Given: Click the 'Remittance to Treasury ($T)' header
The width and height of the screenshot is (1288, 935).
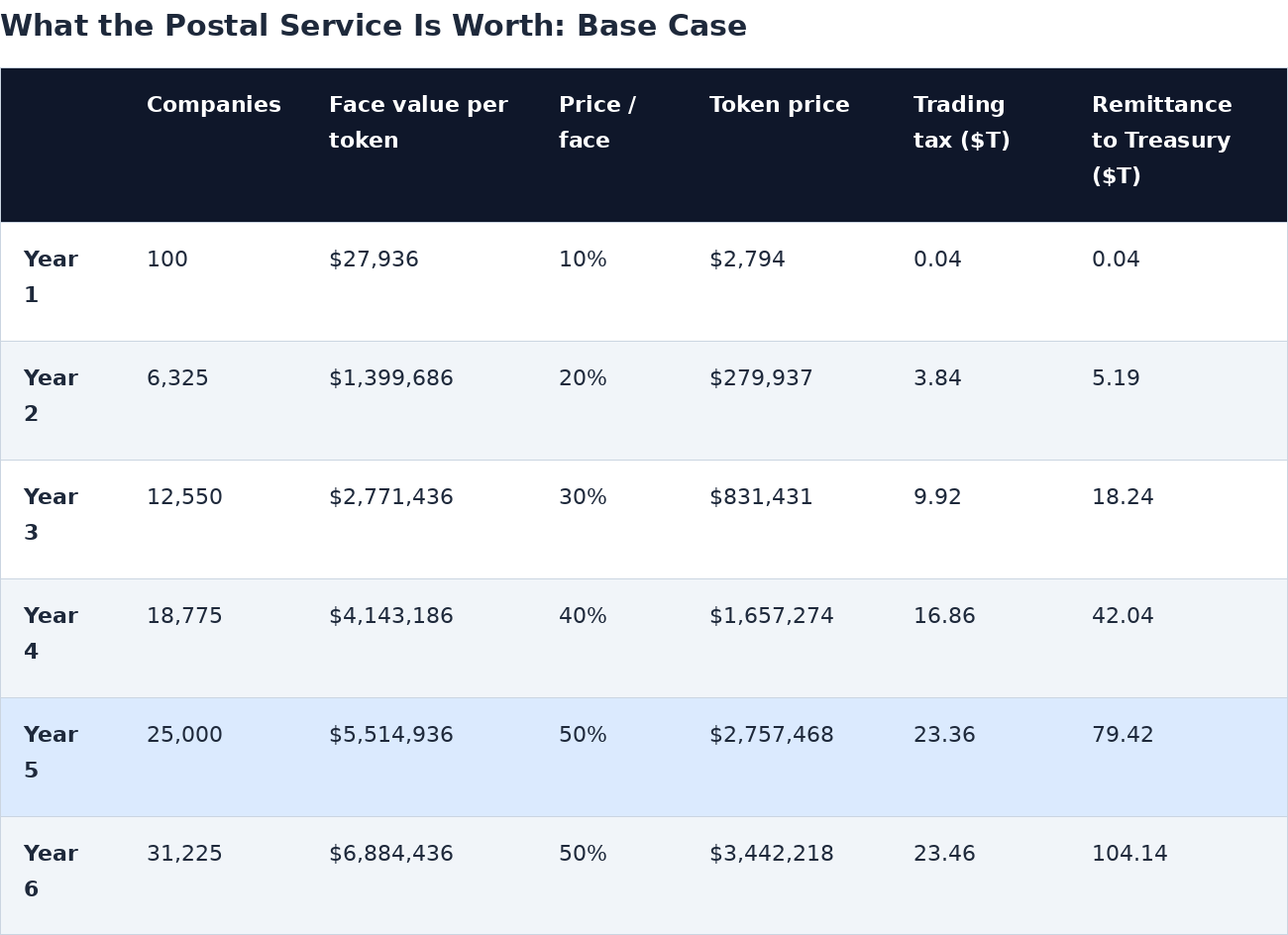Looking at the screenshot, I should coord(1162,142).
